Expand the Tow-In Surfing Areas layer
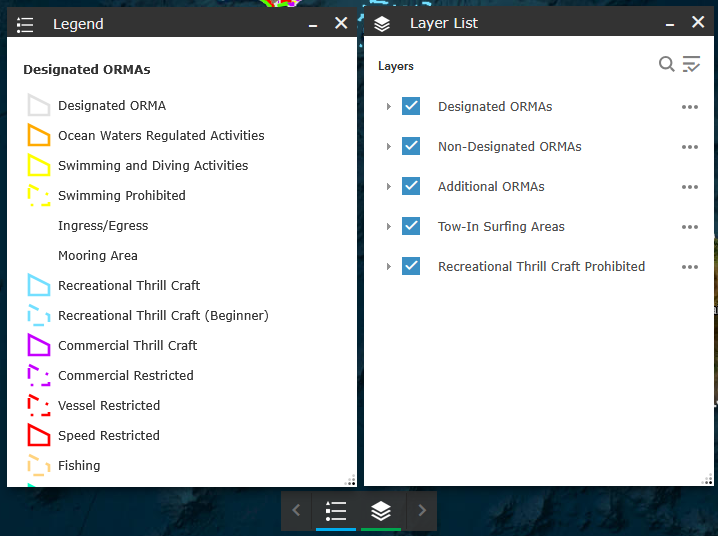The image size is (718, 536). [x=388, y=227]
